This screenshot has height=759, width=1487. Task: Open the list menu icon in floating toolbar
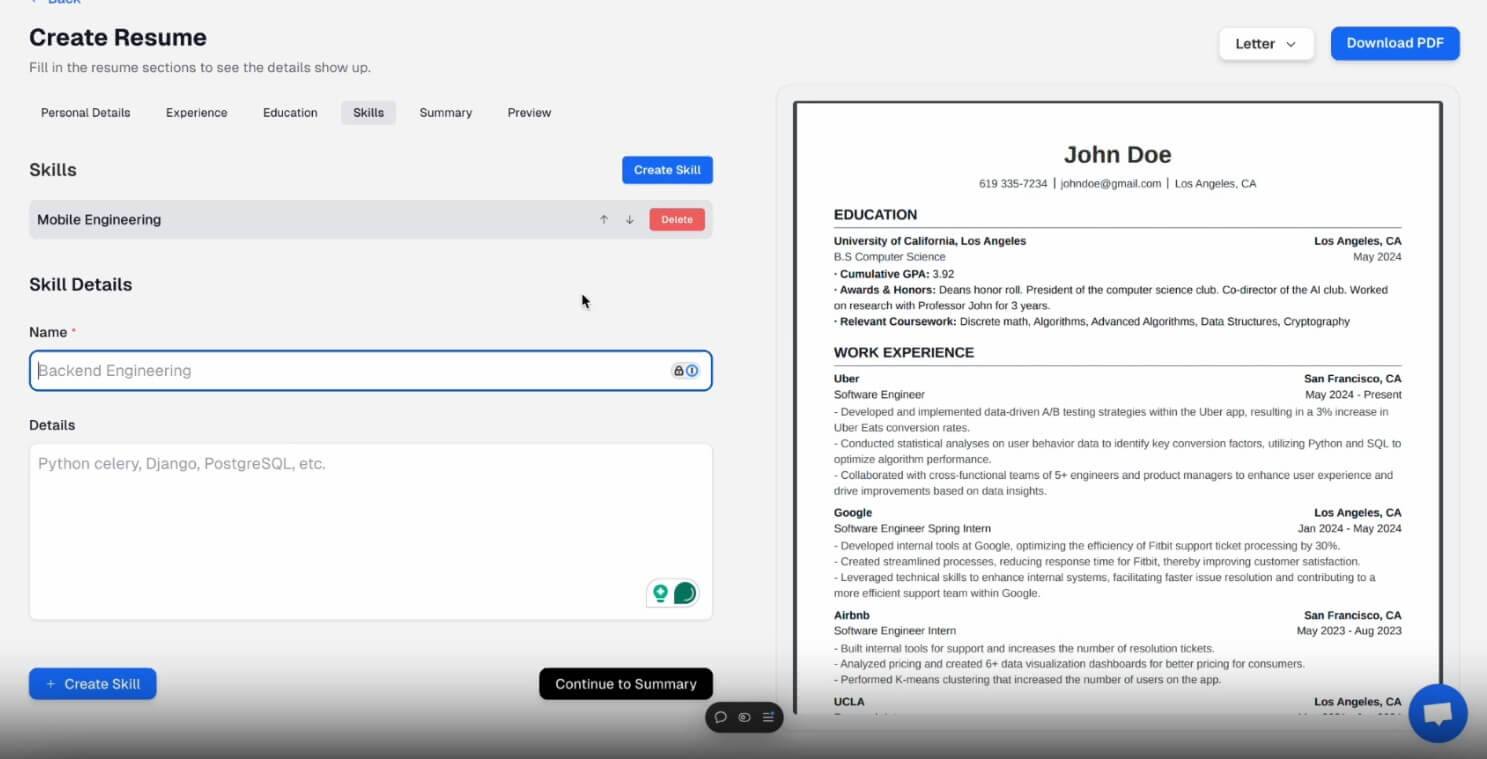click(768, 717)
